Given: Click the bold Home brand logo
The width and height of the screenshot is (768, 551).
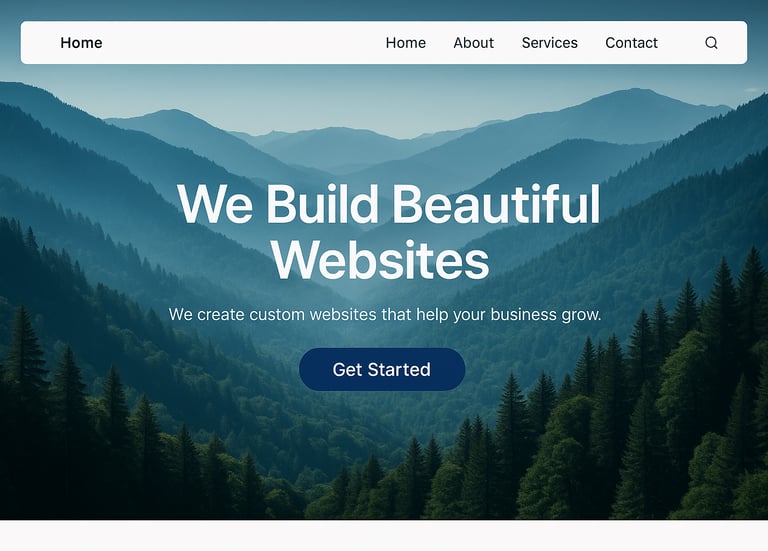Looking at the screenshot, I should (81, 43).
